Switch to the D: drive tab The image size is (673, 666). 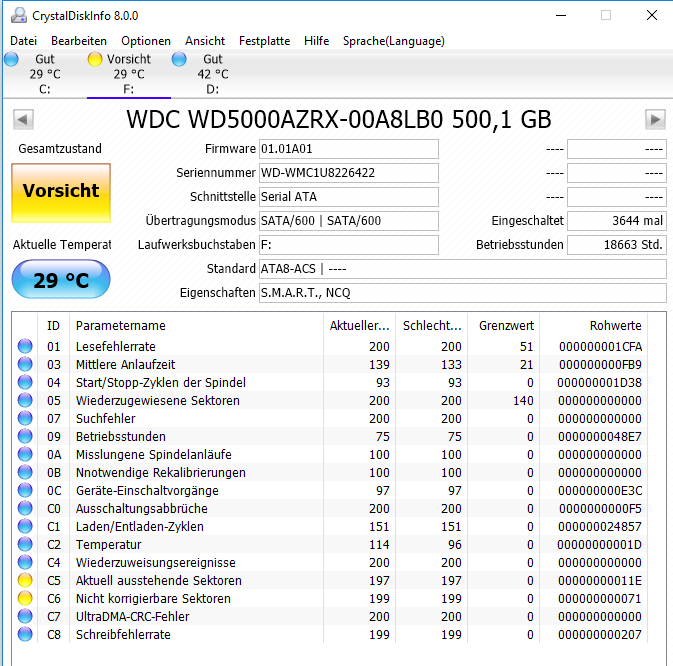[x=212, y=74]
